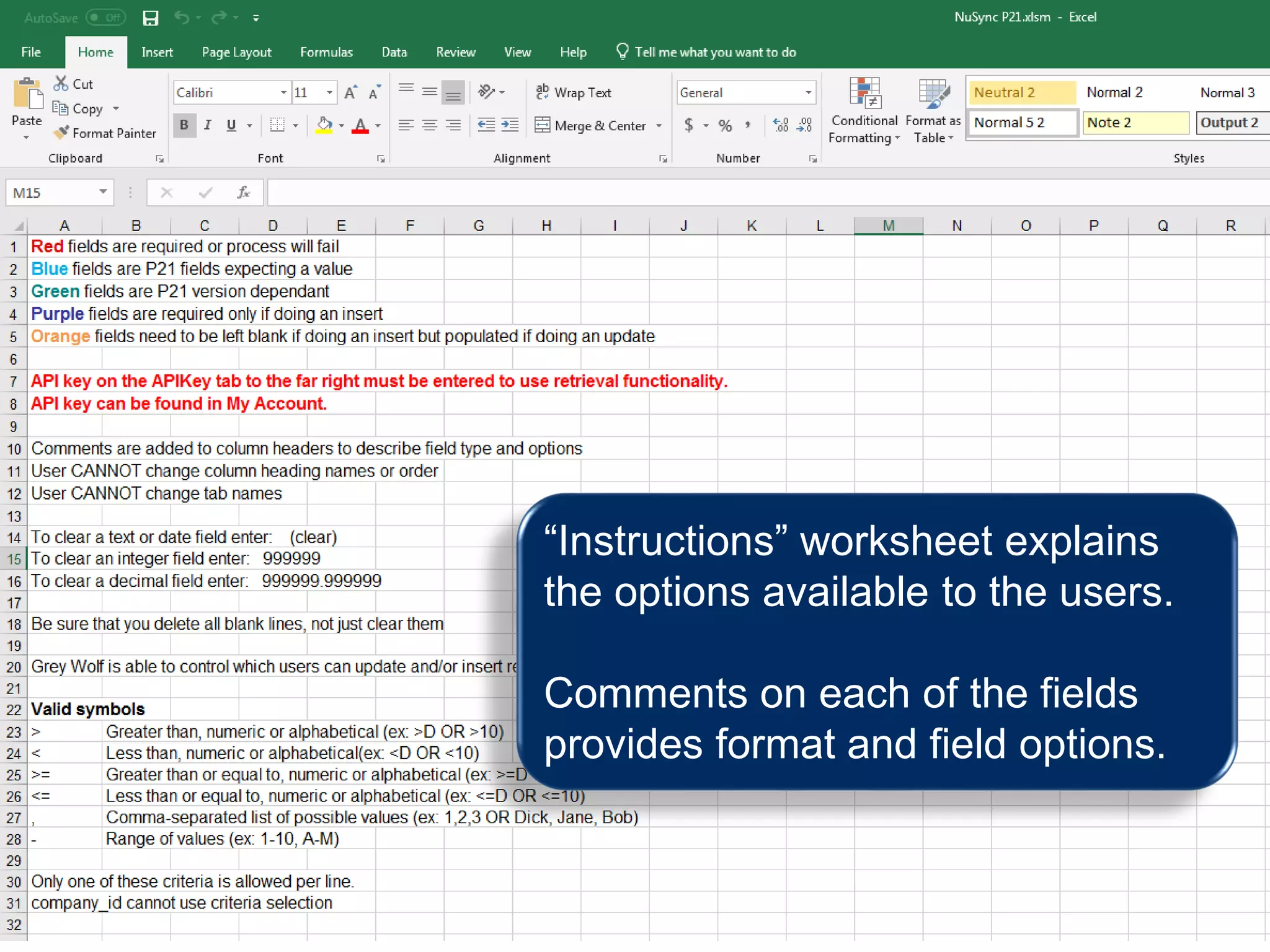Click the Increase Decimal icon
The height and width of the screenshot is (952, 1270).
(781, 125)
